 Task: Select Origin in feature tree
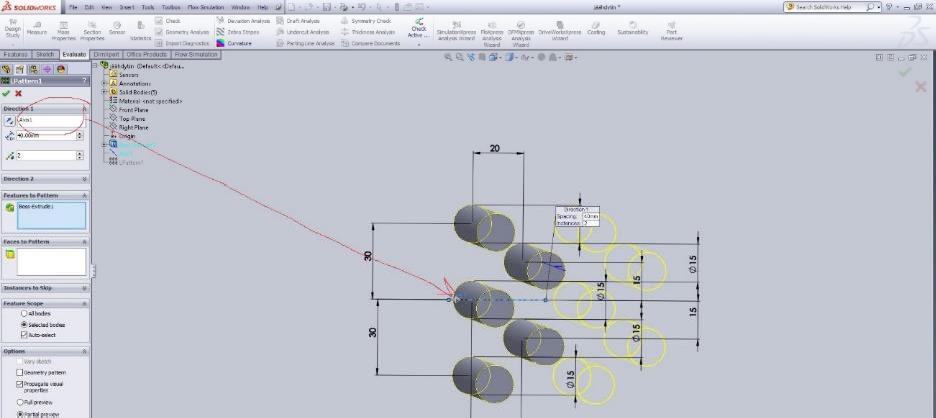[x=126, y=136]
